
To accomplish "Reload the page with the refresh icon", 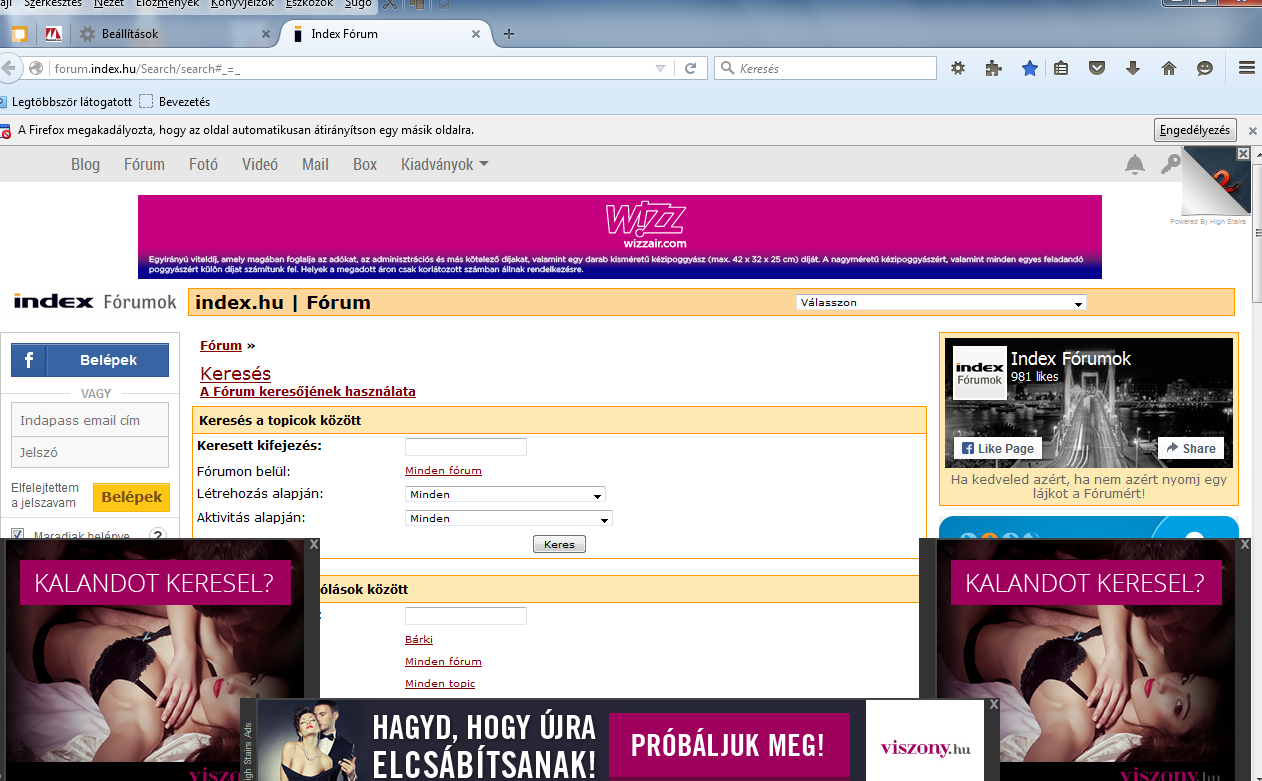I will (690, 68).
